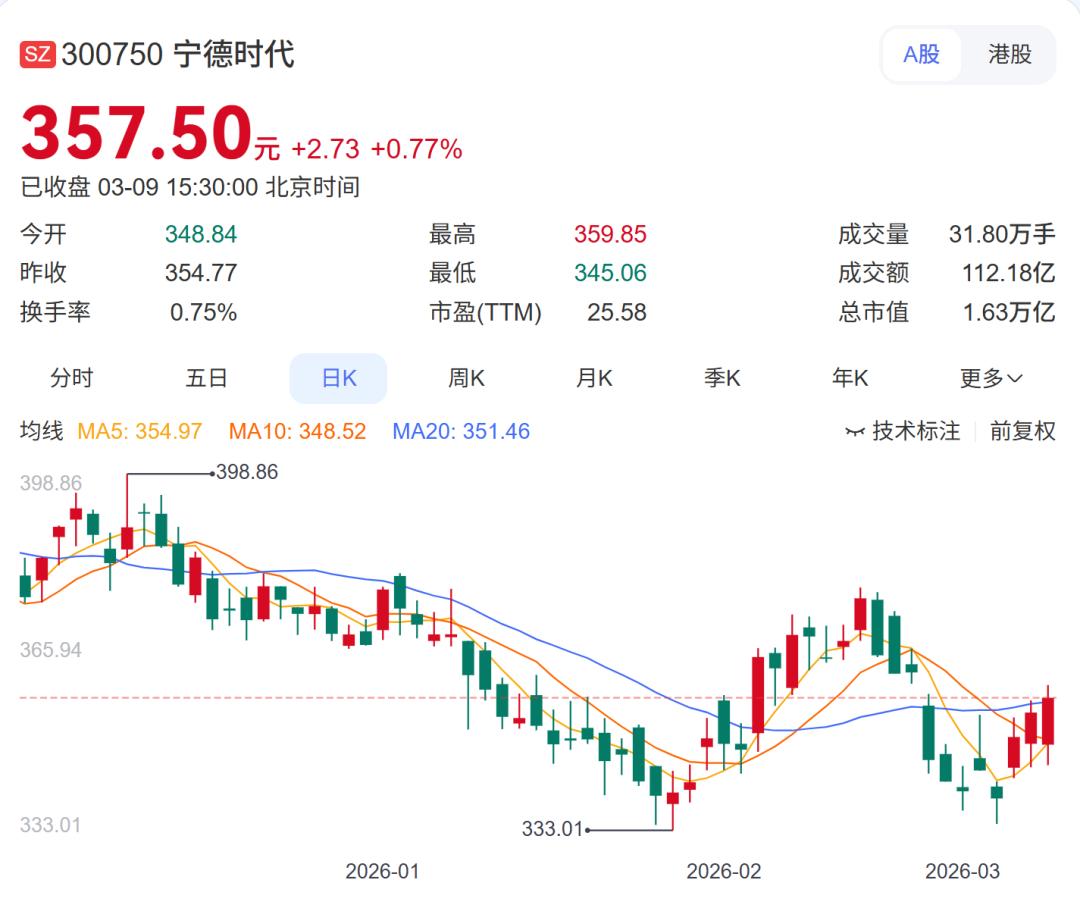Click the MA5: 354.97 legend
Screen dimensions: 1080x905
(139, 431)
